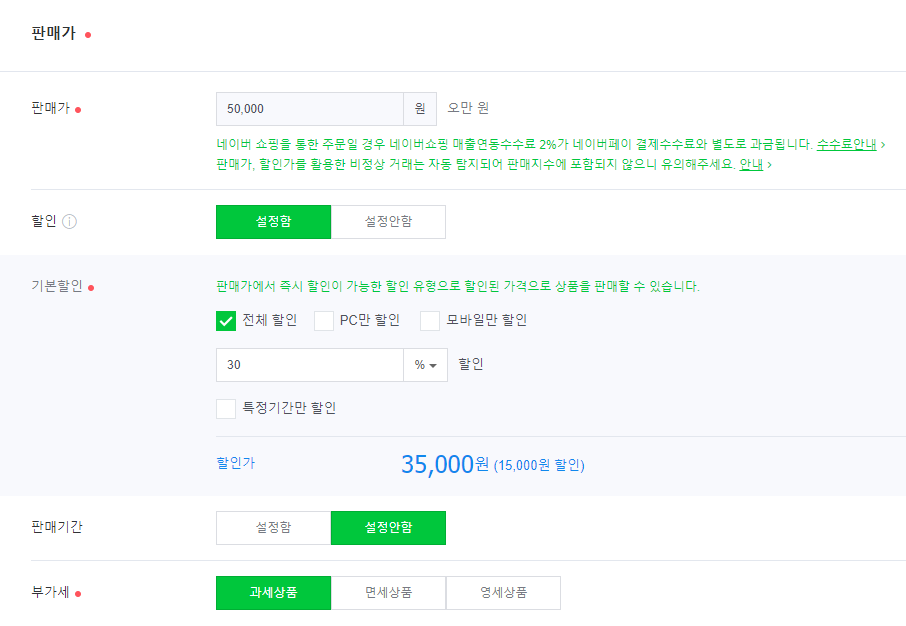Image resolution: width=906 pixels, height=626 pixels.
Task: Open the 수수료안내 link
Action: (x=846, y=145)
